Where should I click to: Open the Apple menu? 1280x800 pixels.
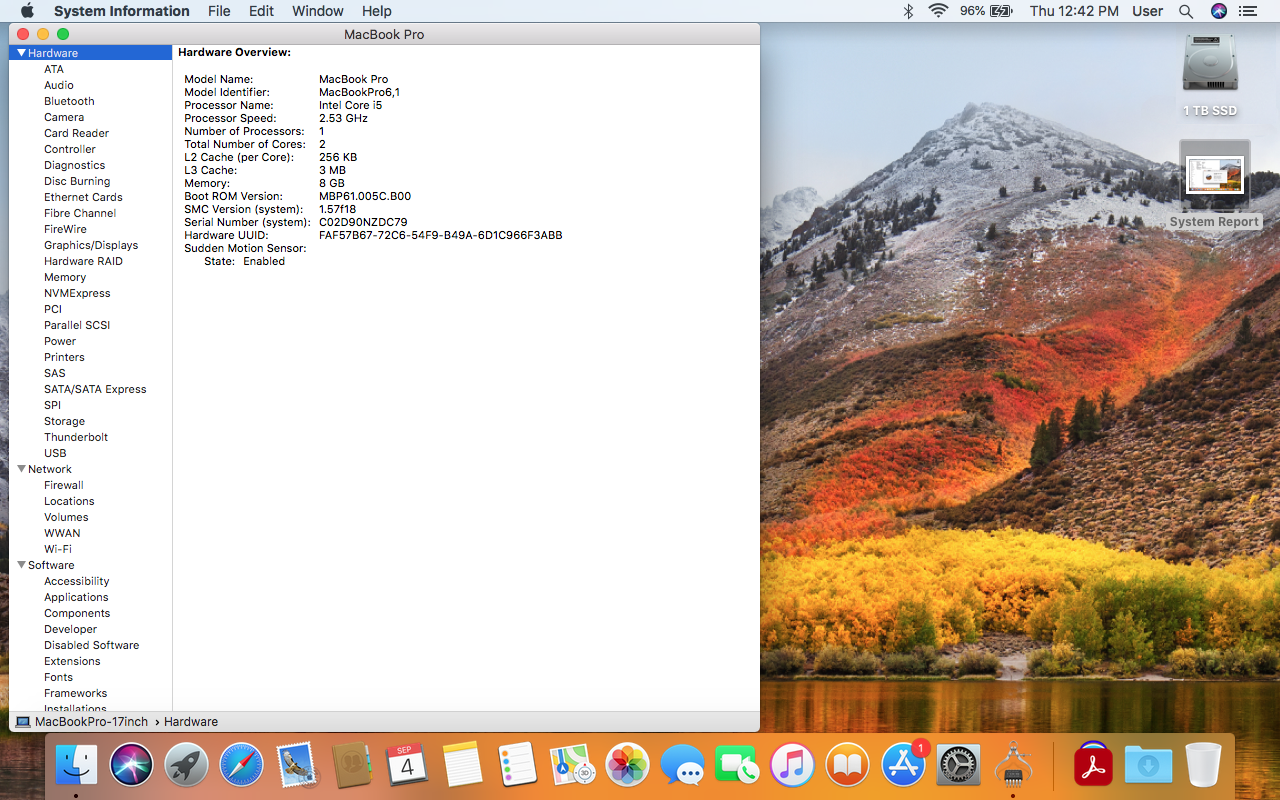[x=27, y=11]
